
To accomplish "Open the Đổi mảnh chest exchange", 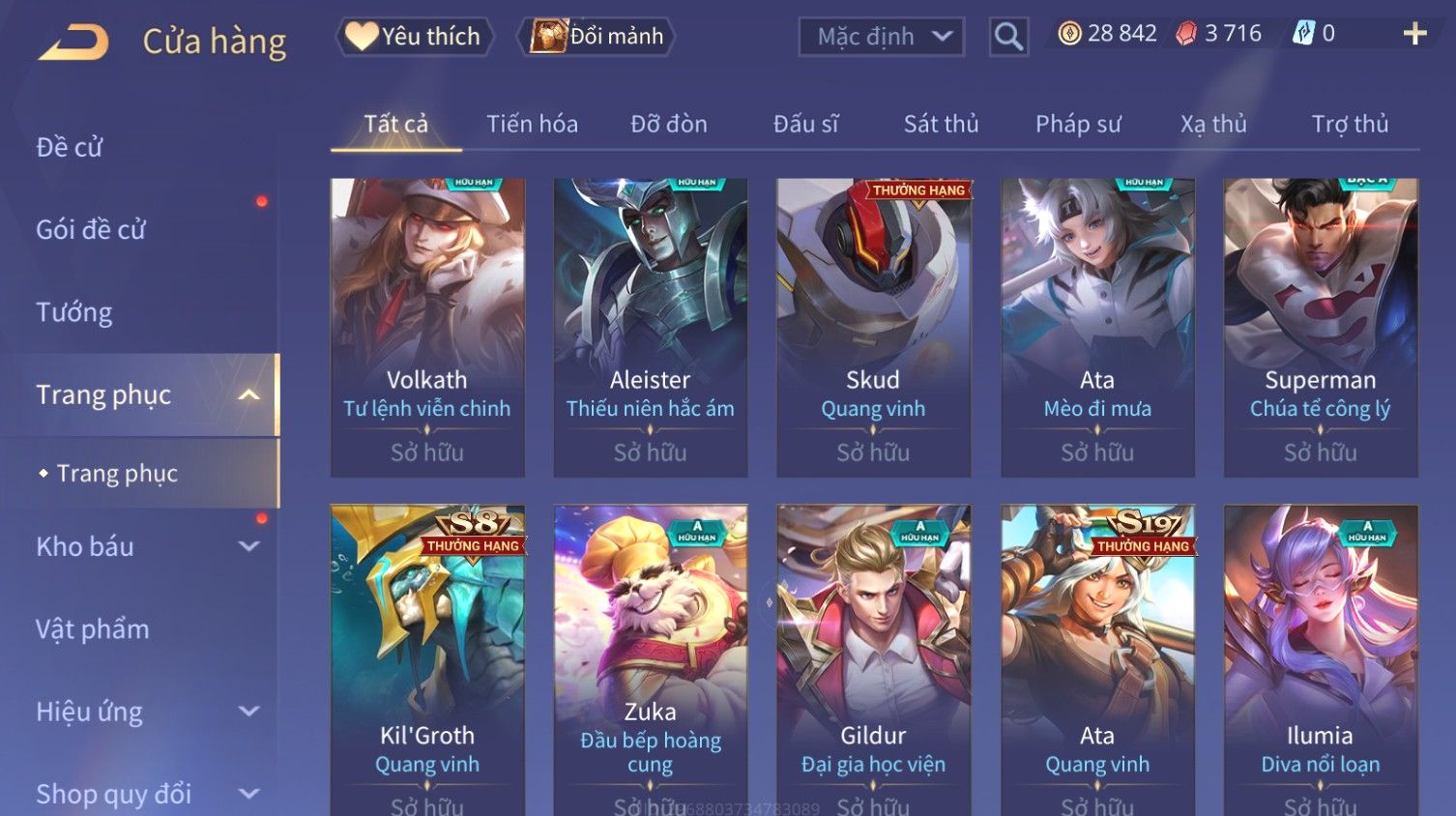I will [x=596, y=36].
